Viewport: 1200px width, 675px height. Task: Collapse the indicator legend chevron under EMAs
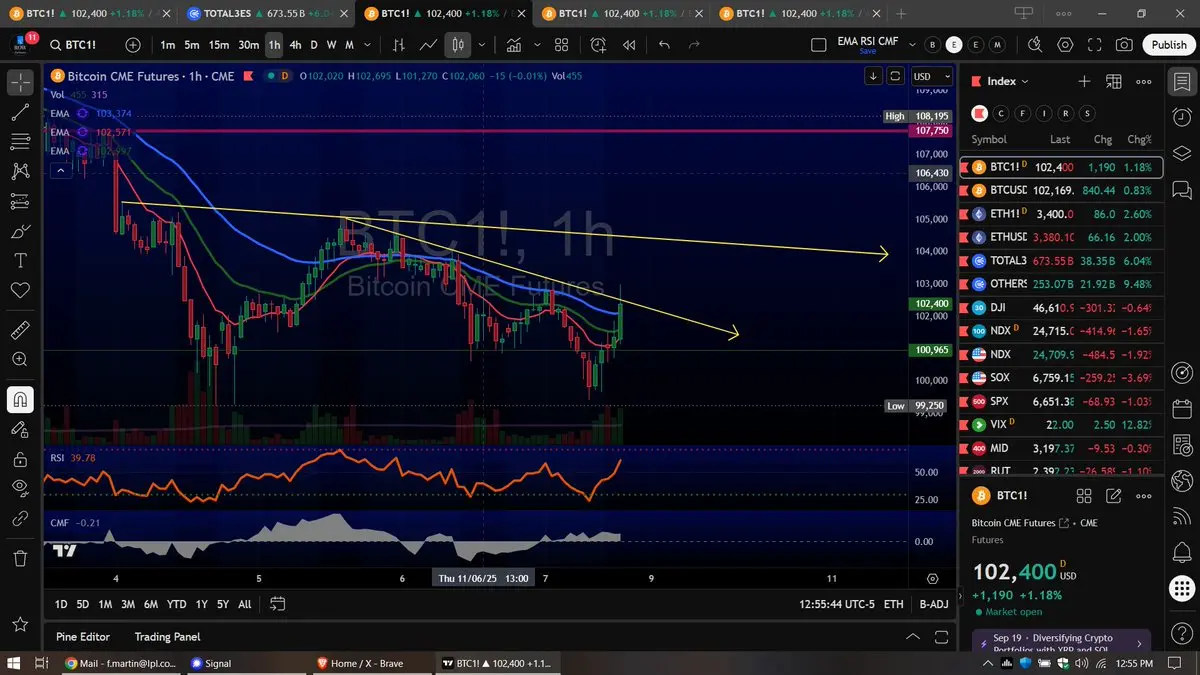(x=59, y=171)
